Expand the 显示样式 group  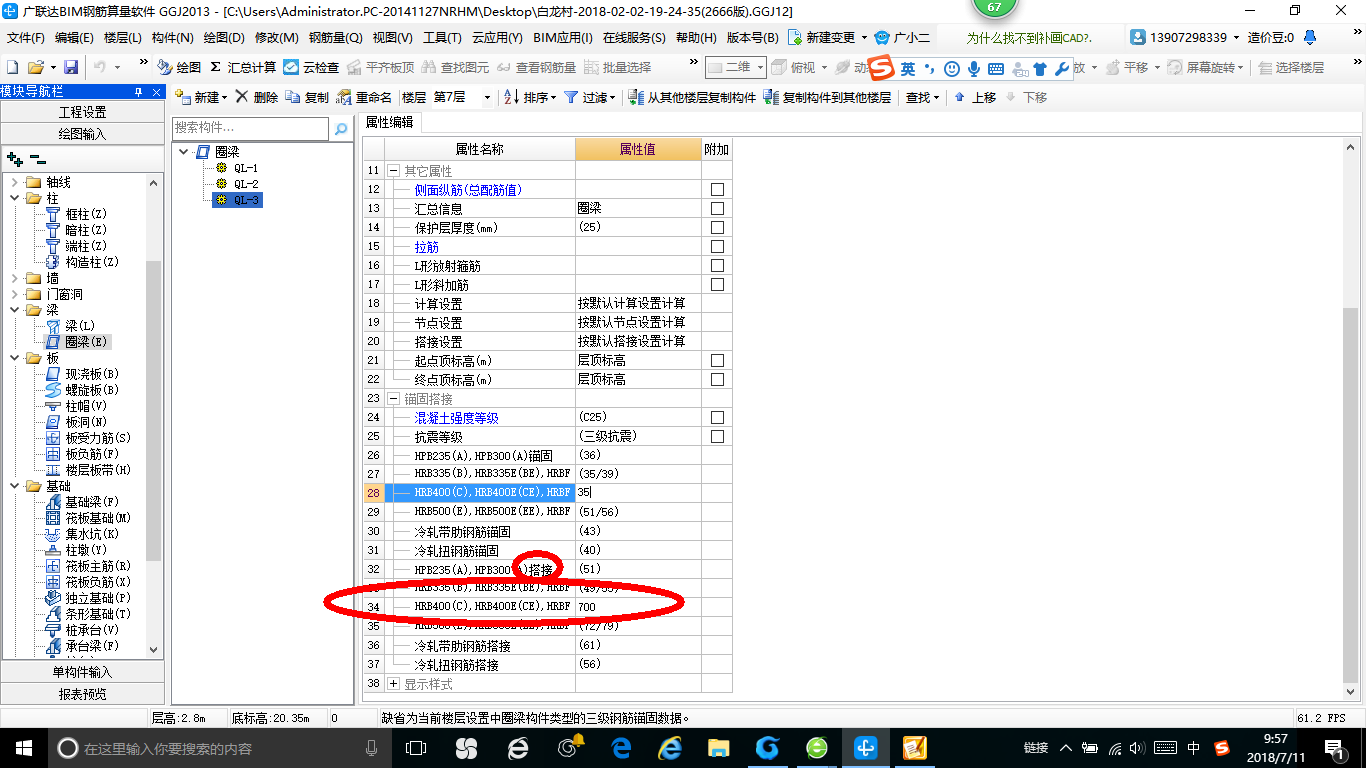point(393,684)
